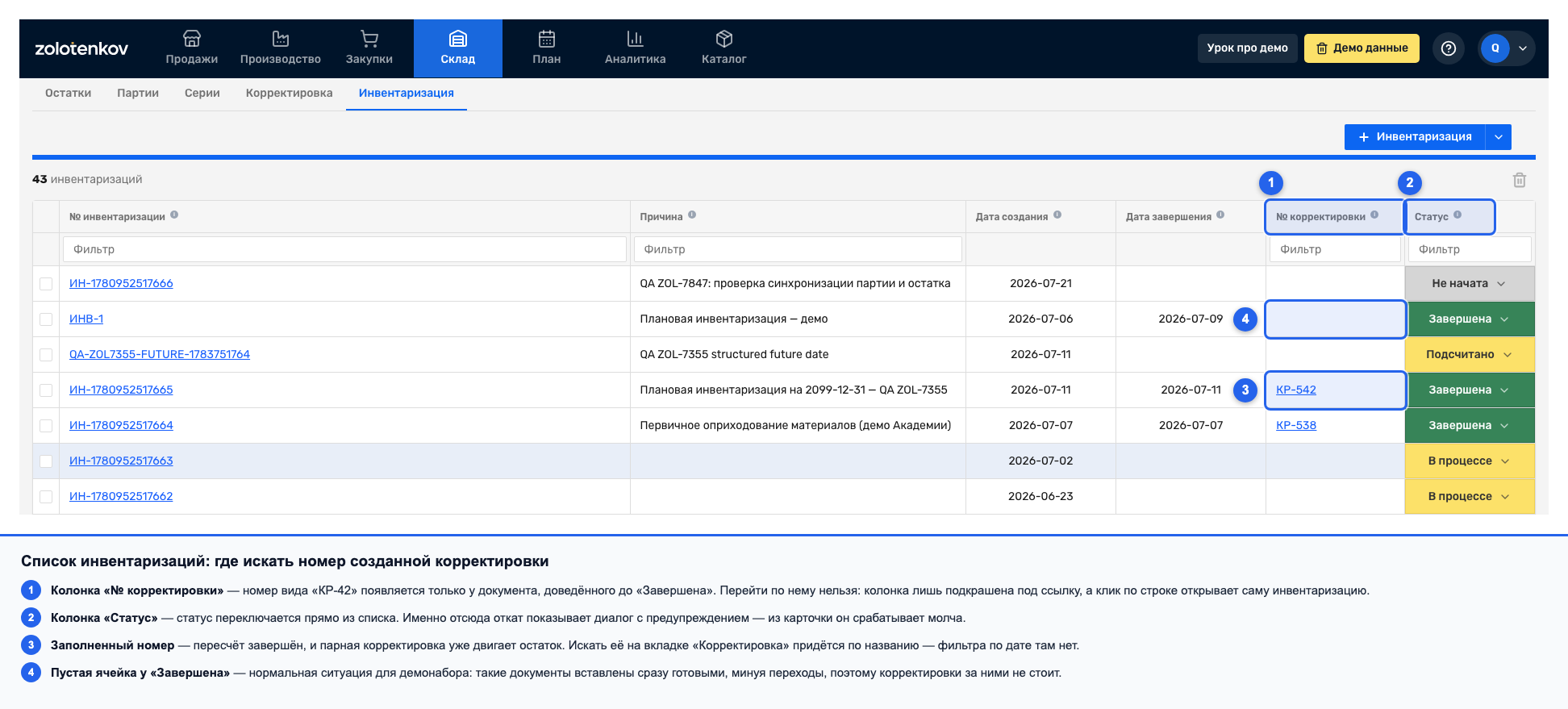Select the Инвентаризация tab
1568x709 pixels.
click(x=407, y=93)
